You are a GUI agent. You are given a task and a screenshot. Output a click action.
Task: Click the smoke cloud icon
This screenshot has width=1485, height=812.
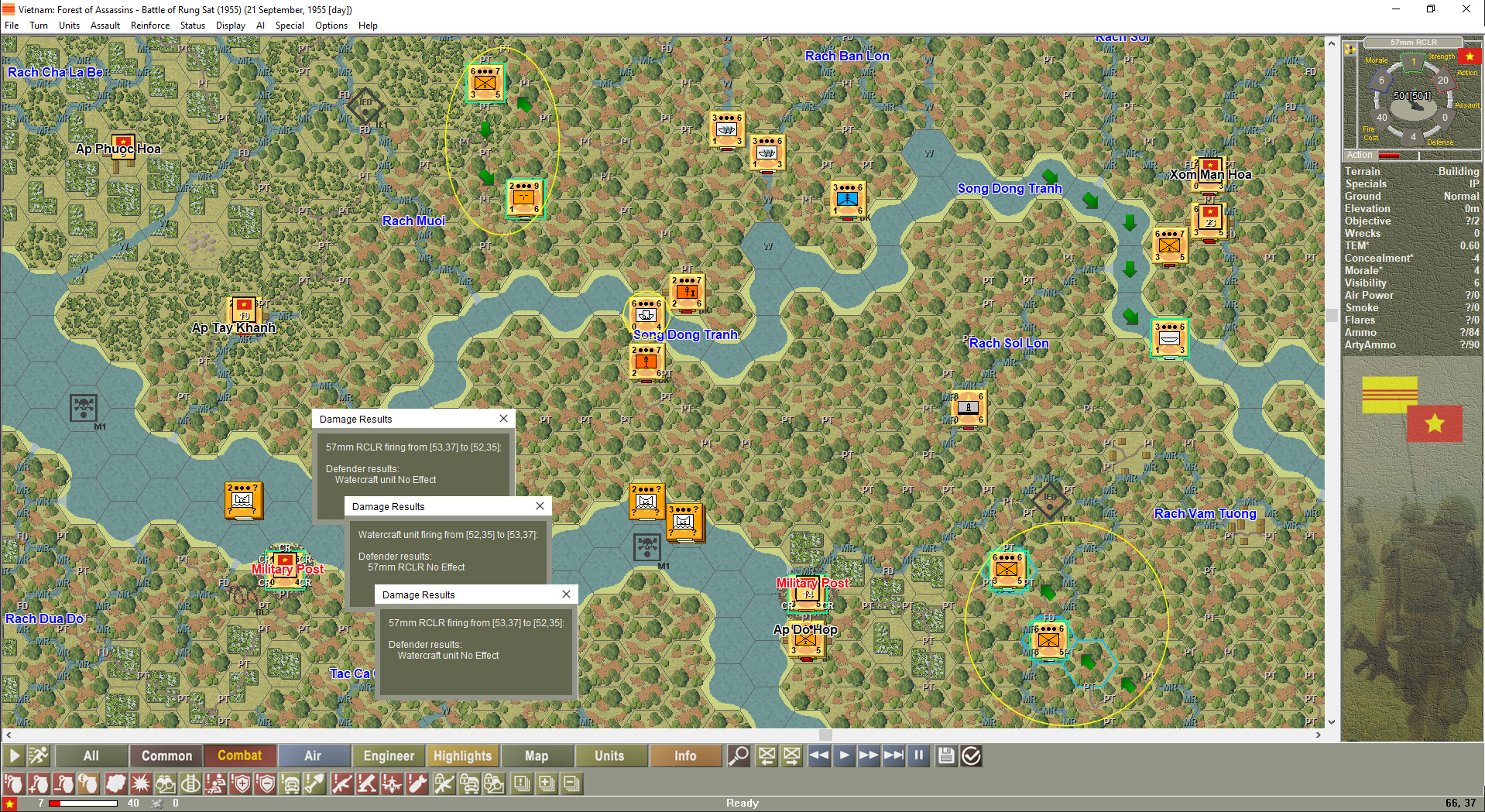tap(116, 783)
